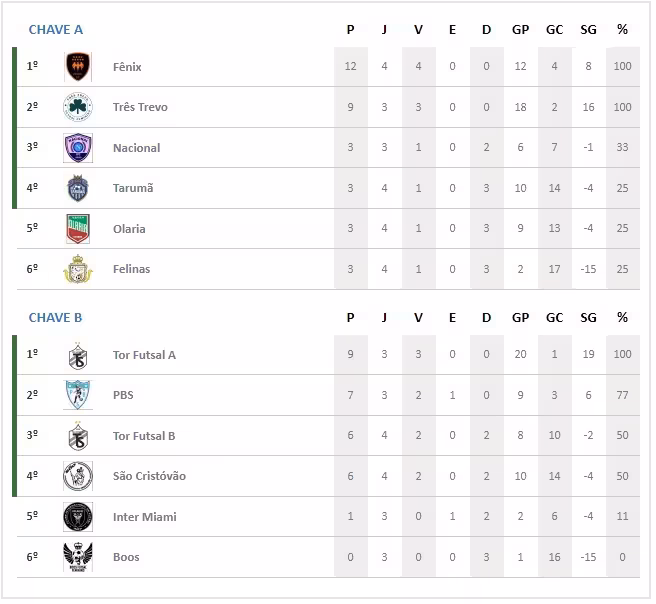Click the SG column header in Chave B
This screenshot has height=604, width=656.
pos(588,318)
